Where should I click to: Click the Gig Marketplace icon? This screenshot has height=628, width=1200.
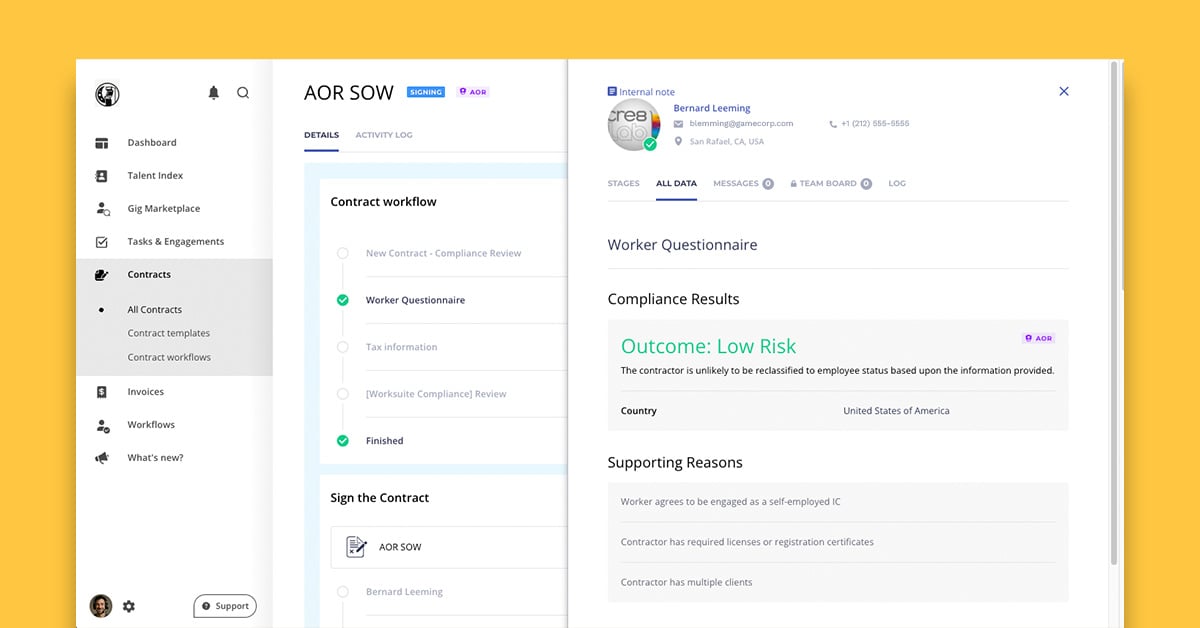pos(102,209)
